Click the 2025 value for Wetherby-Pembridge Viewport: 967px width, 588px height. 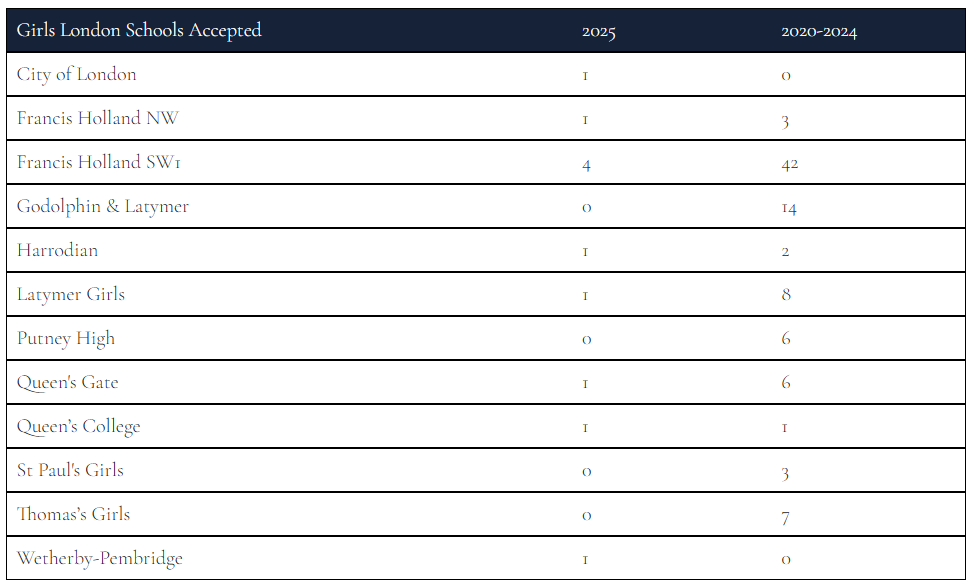[585, 560]
